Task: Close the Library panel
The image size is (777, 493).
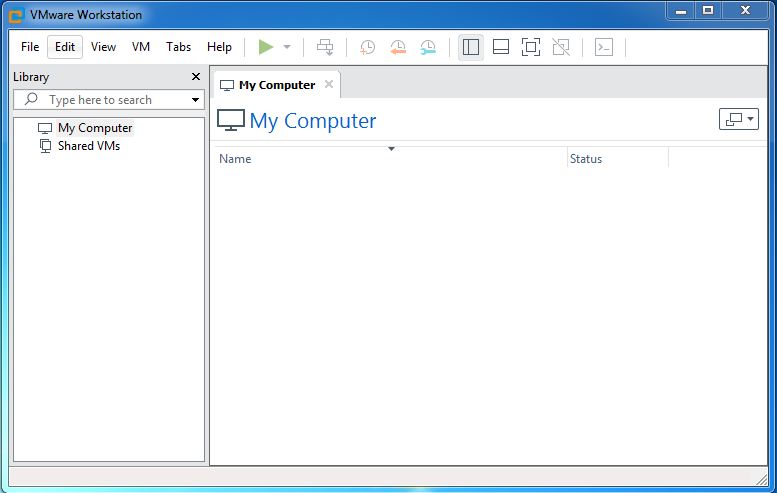Action: tap(196, 77)
